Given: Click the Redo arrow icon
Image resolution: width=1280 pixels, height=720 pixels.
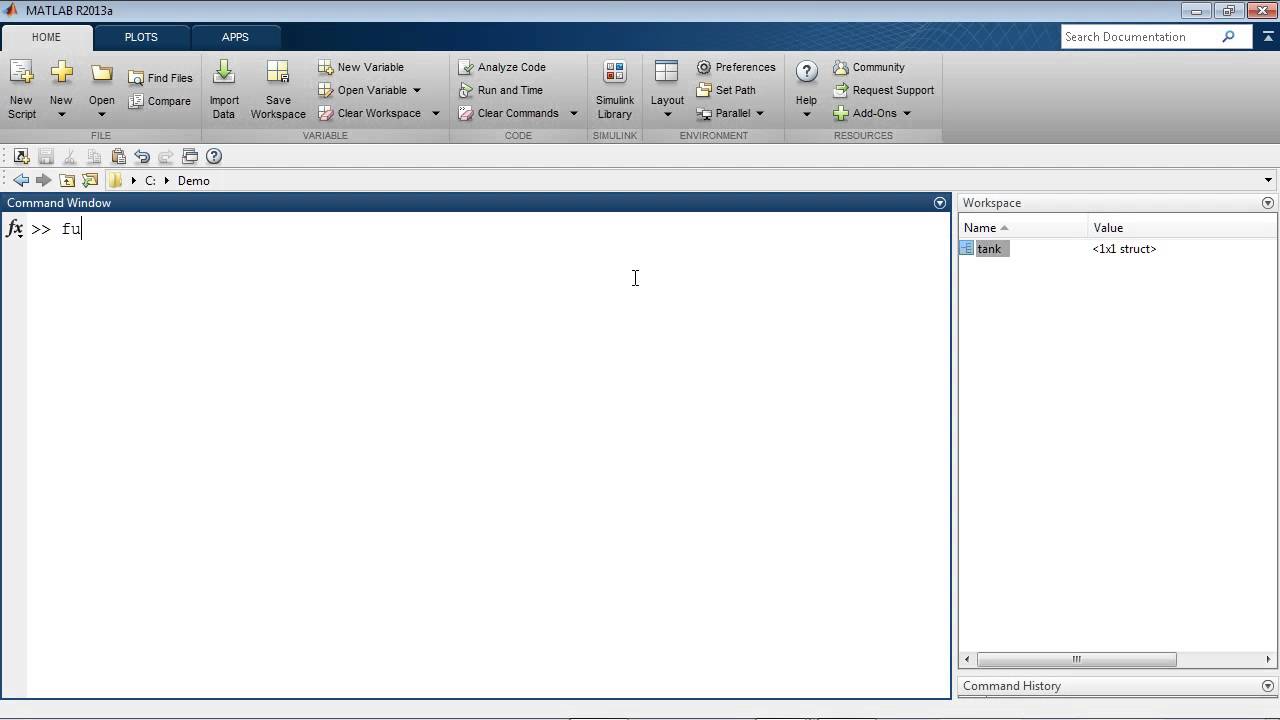Looking at the screenshot, I should (166, 156).
